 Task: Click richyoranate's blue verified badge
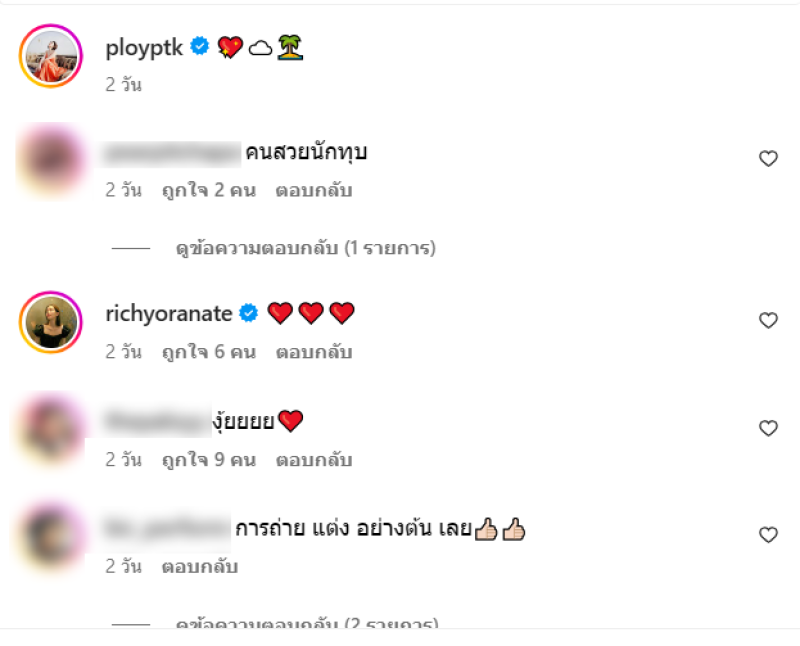(249, 313)
